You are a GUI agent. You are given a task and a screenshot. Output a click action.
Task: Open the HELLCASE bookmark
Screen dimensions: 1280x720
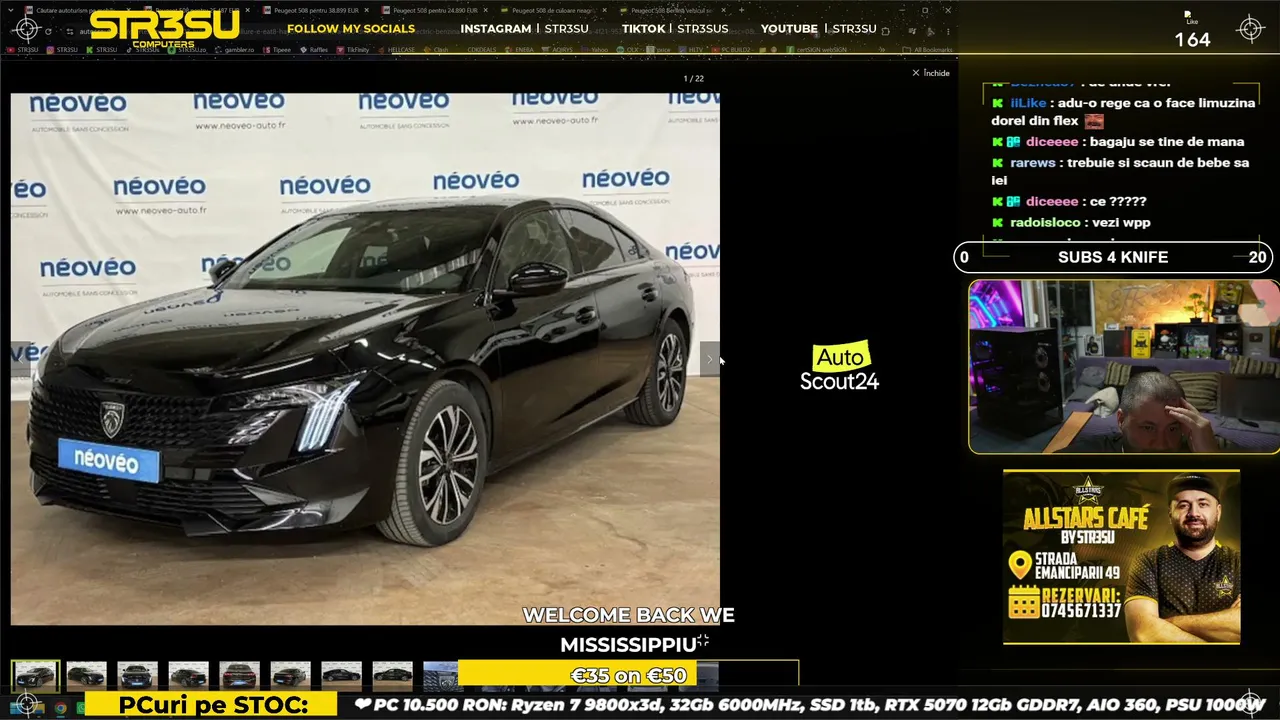(x=396, y=49)
